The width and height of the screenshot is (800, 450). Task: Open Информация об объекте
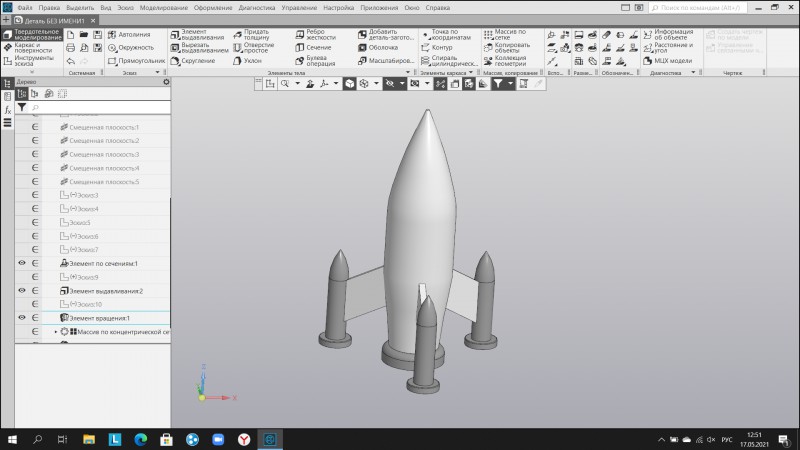coord(668,34)
